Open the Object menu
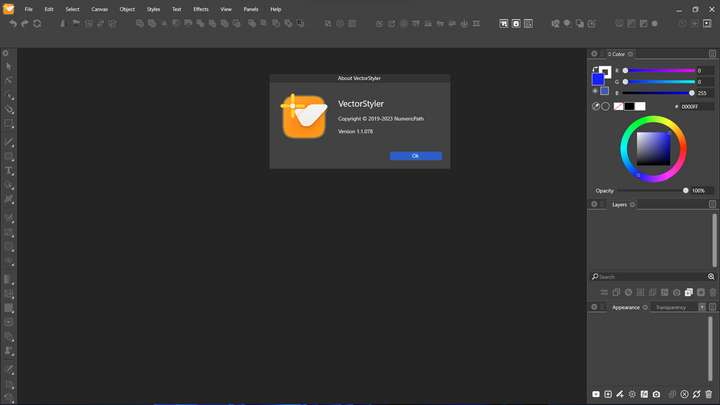The height and width of the screenshot is (405, 720). [127, 9]
